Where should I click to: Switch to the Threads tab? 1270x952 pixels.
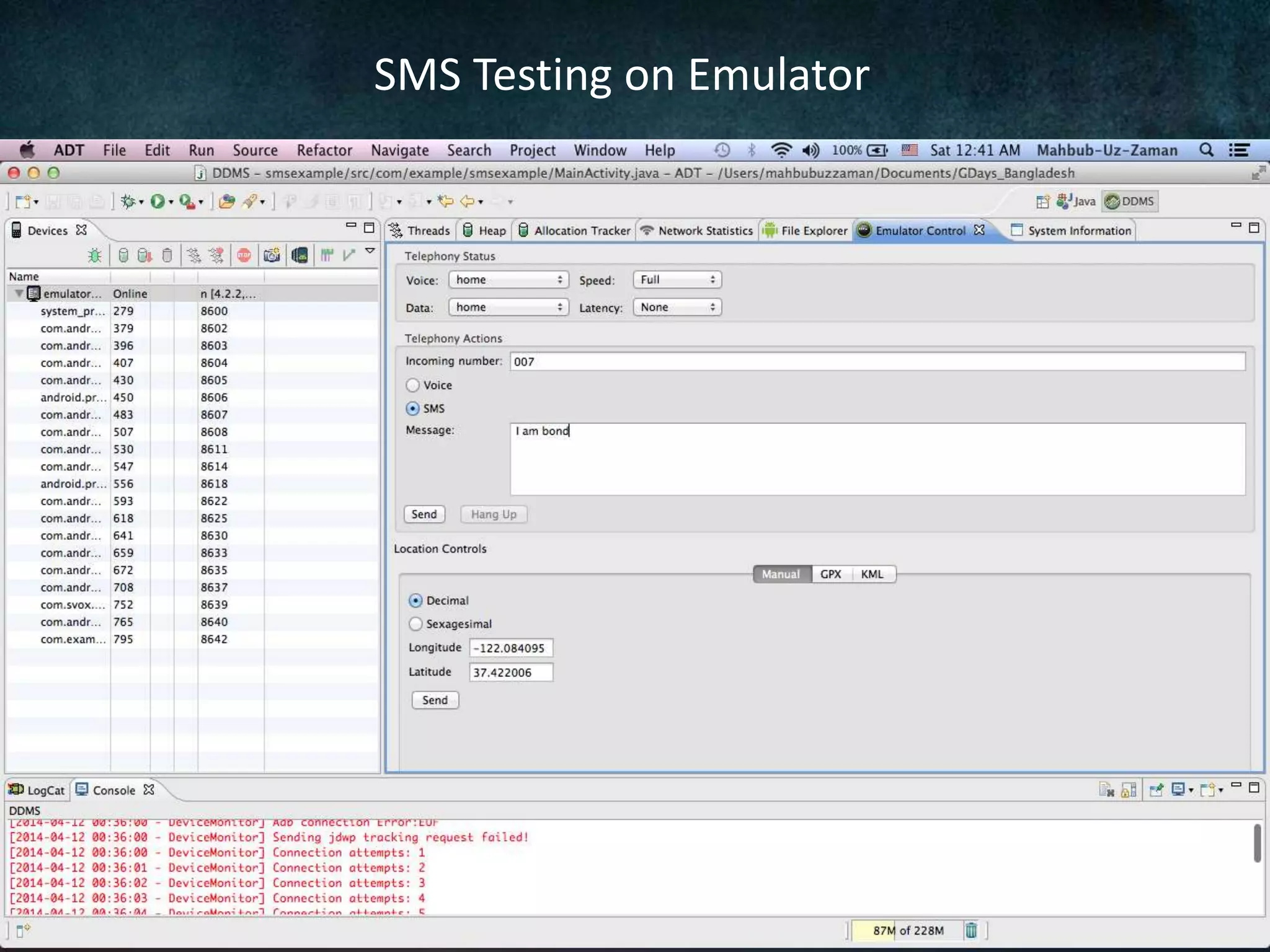[420, 231]
